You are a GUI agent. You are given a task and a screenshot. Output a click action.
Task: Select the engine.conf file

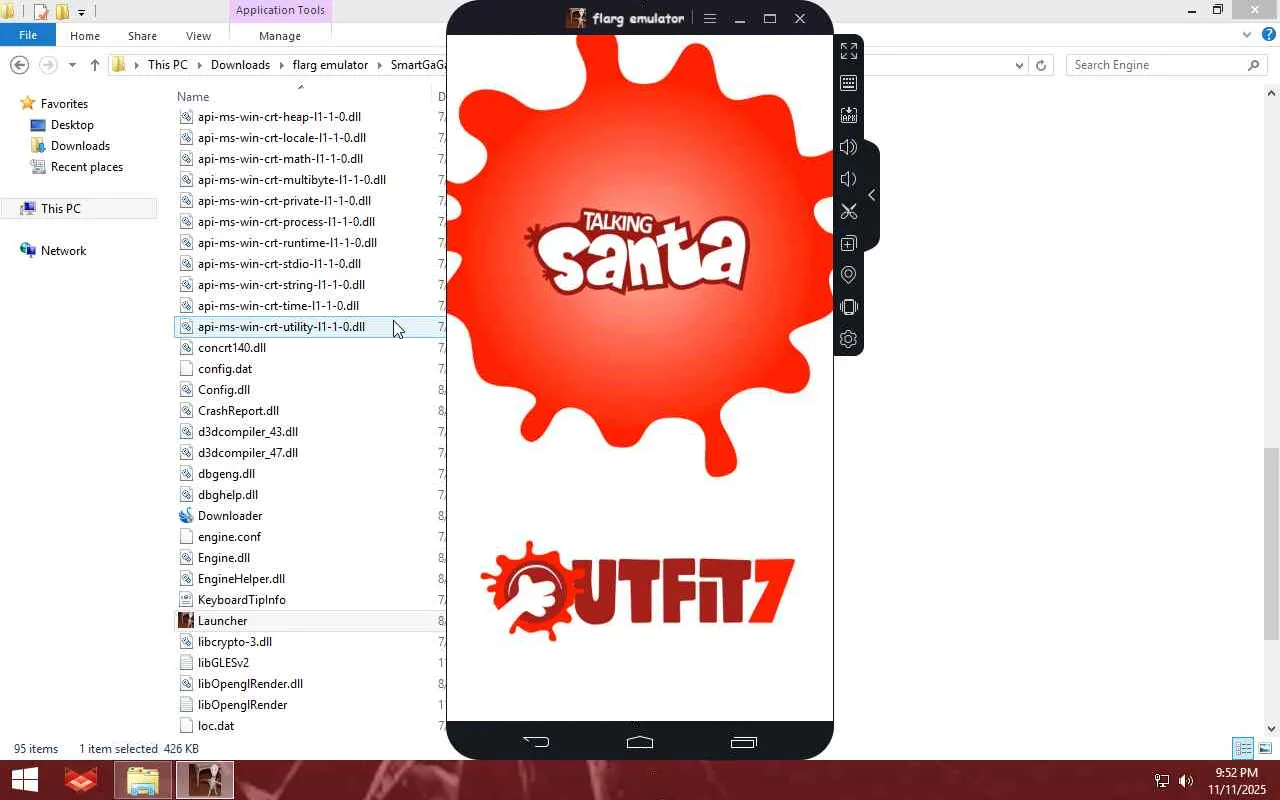[229, 537]
